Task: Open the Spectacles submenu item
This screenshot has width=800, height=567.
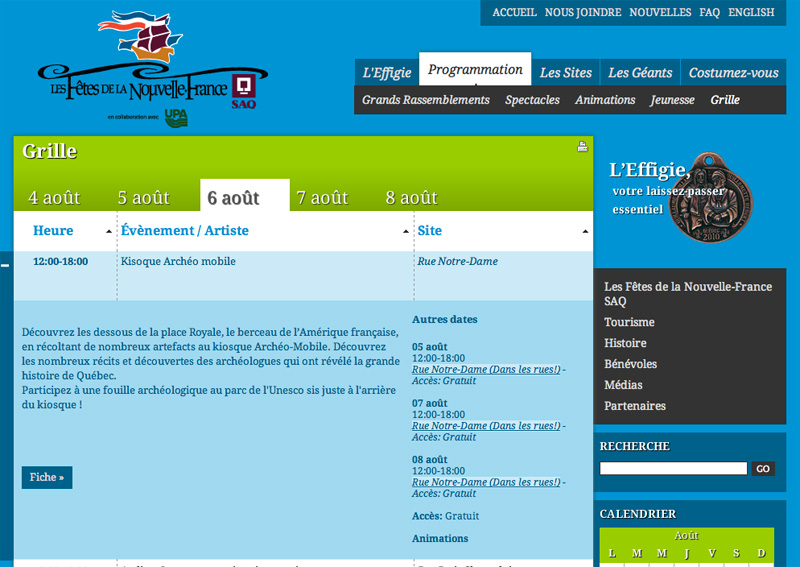Action: click(532, 100)
